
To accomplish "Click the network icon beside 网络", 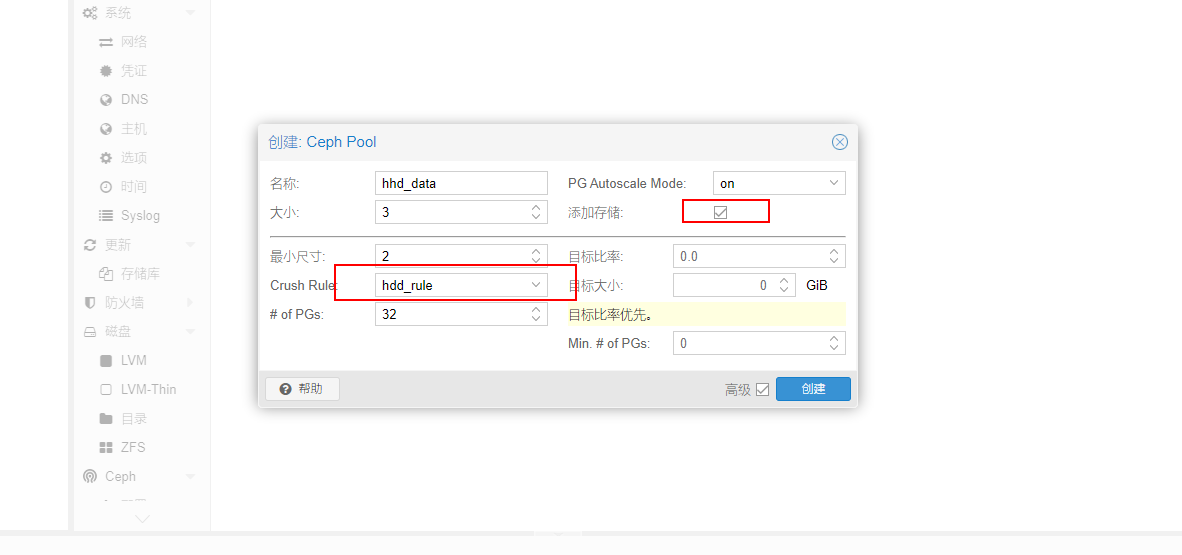I will tap(106, 42).
